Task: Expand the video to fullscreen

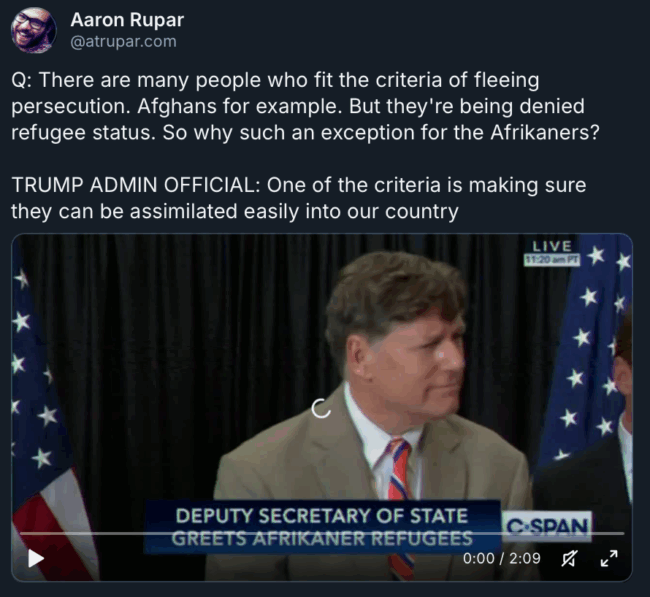Action: click(x=609, y=558)
